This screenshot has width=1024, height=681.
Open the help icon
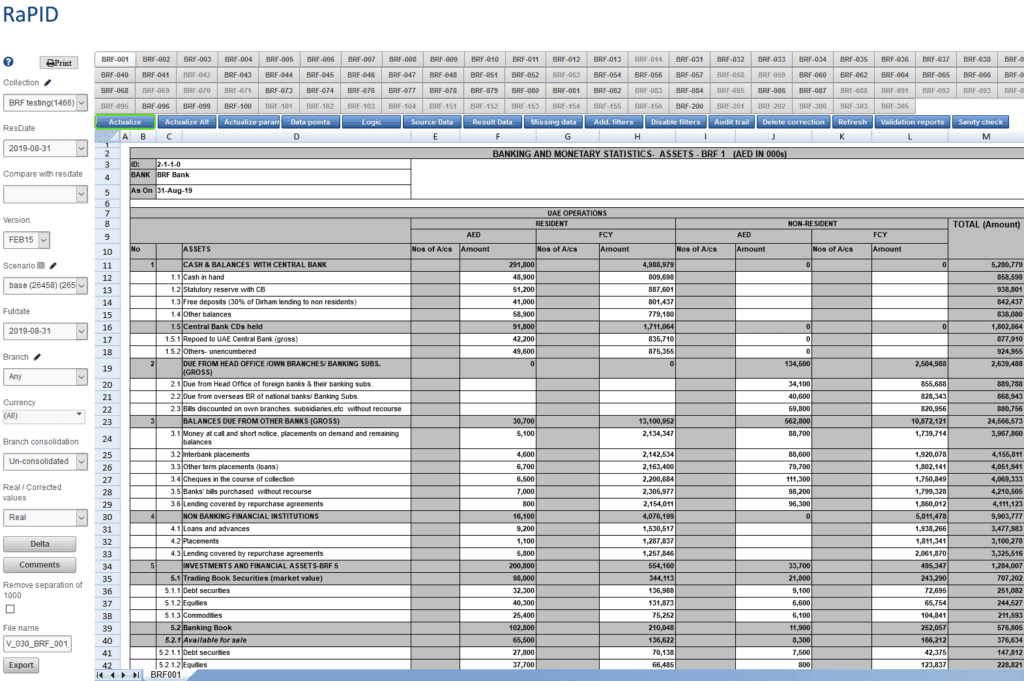(8, 62)
